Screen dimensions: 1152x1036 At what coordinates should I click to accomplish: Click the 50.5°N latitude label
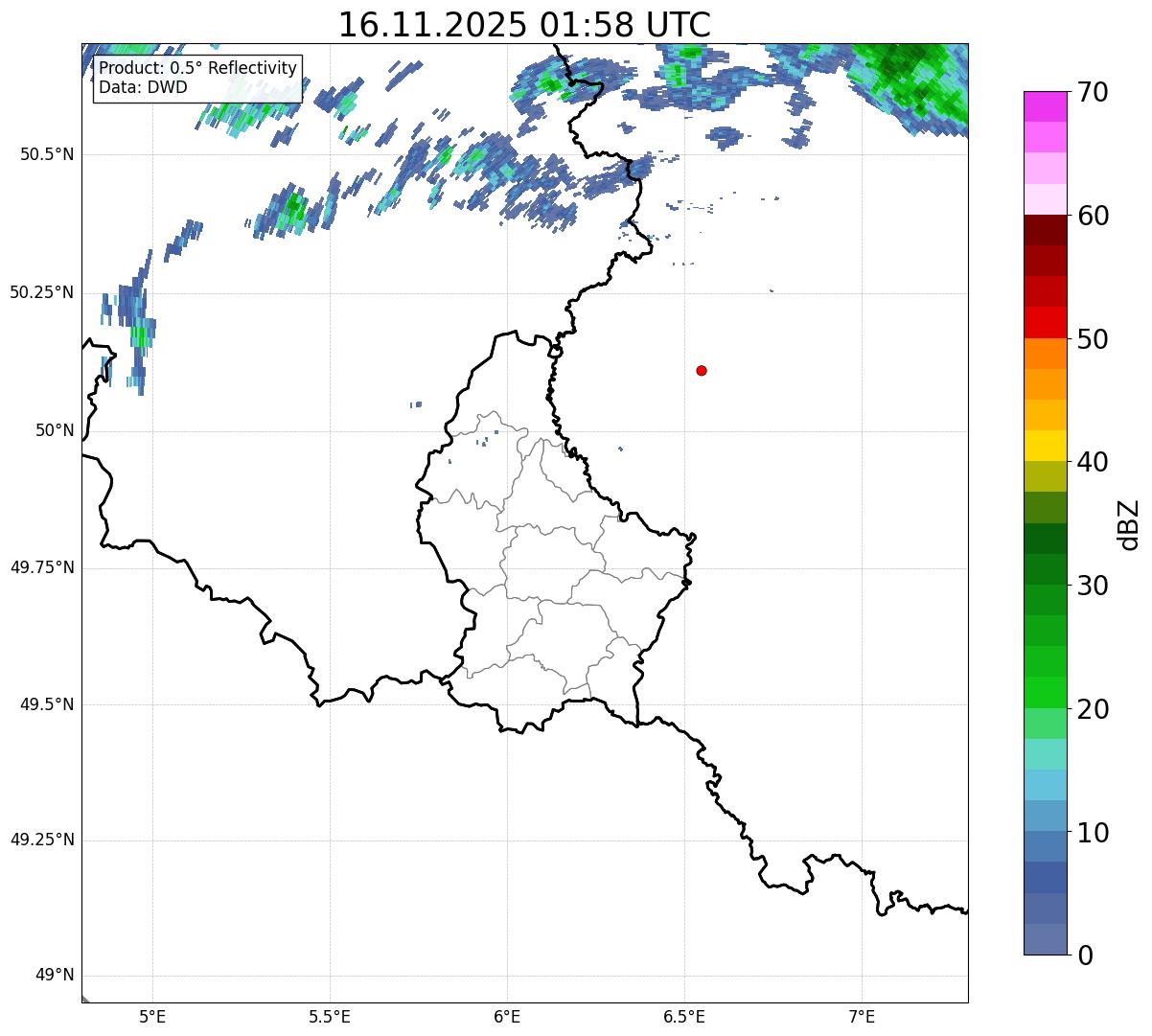pyautogui.click(x=47, y=155)
